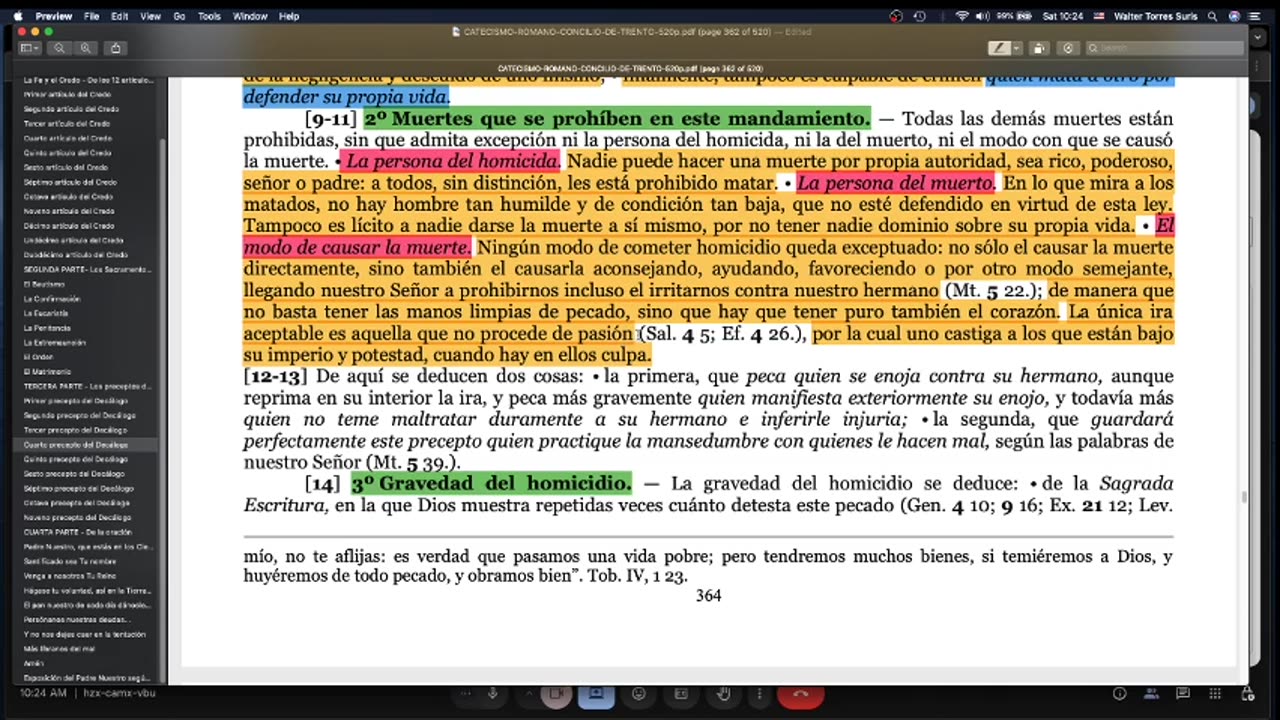Image resolution: width=1280 pixels, height=720 pixels.
Task: Open the sidebar view options button
Action: coord(28,48)
